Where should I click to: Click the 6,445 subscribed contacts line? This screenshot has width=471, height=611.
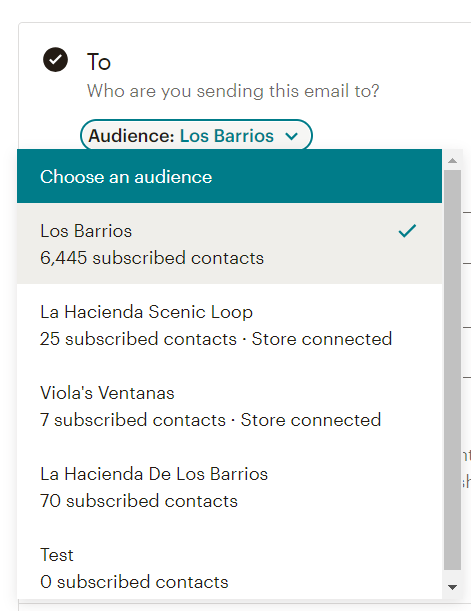(152, 258)
